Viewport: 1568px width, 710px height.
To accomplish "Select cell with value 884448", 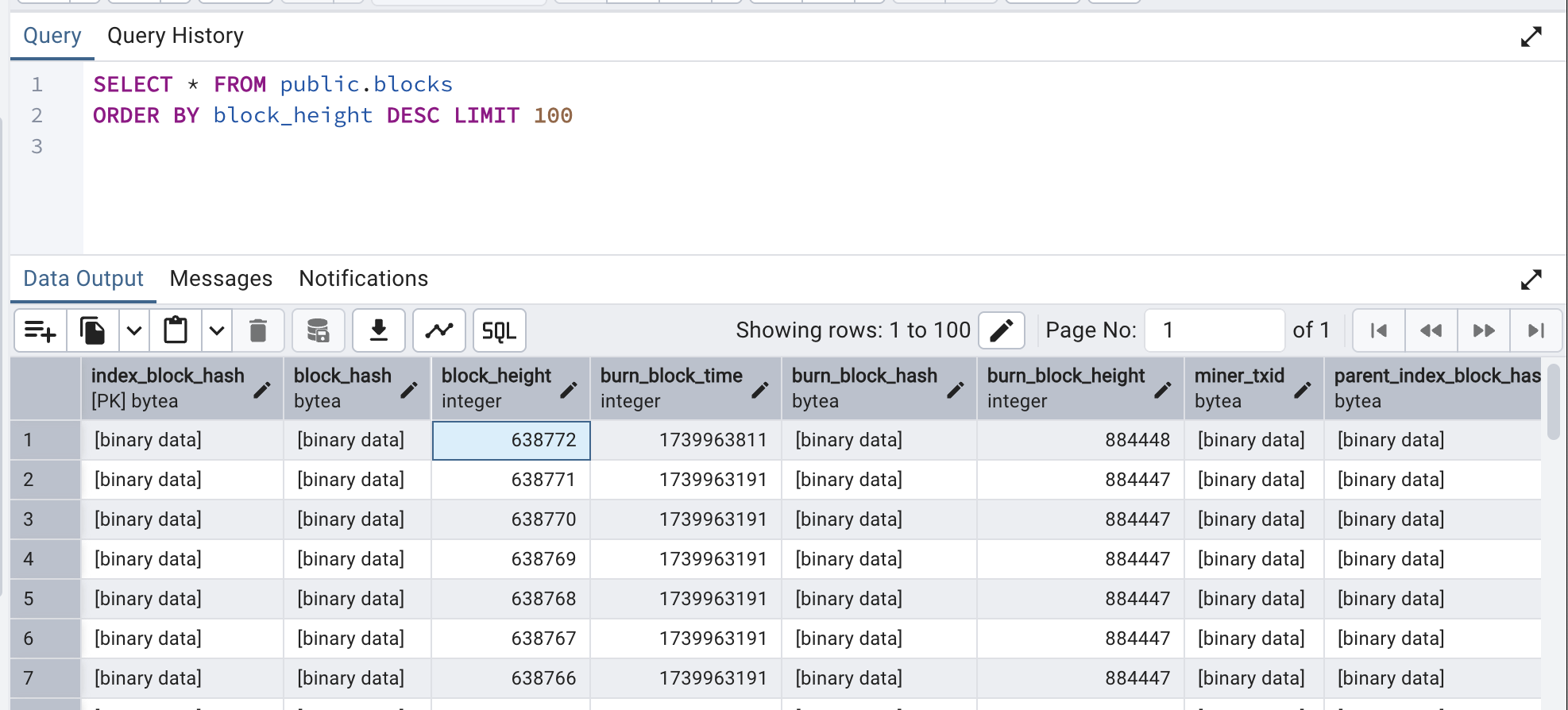I will pos(1080,440).
